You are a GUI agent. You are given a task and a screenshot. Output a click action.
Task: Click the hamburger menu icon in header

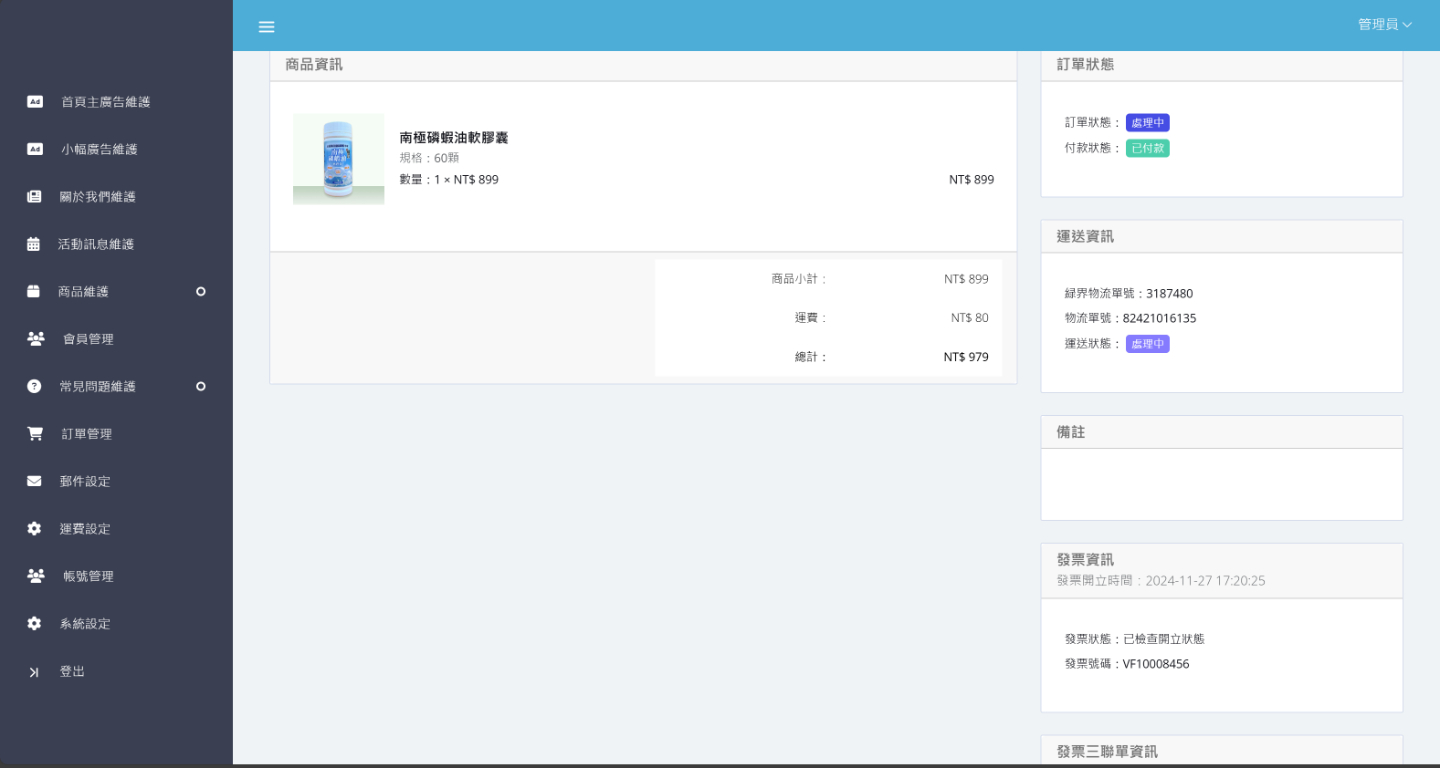click(266, 27)
